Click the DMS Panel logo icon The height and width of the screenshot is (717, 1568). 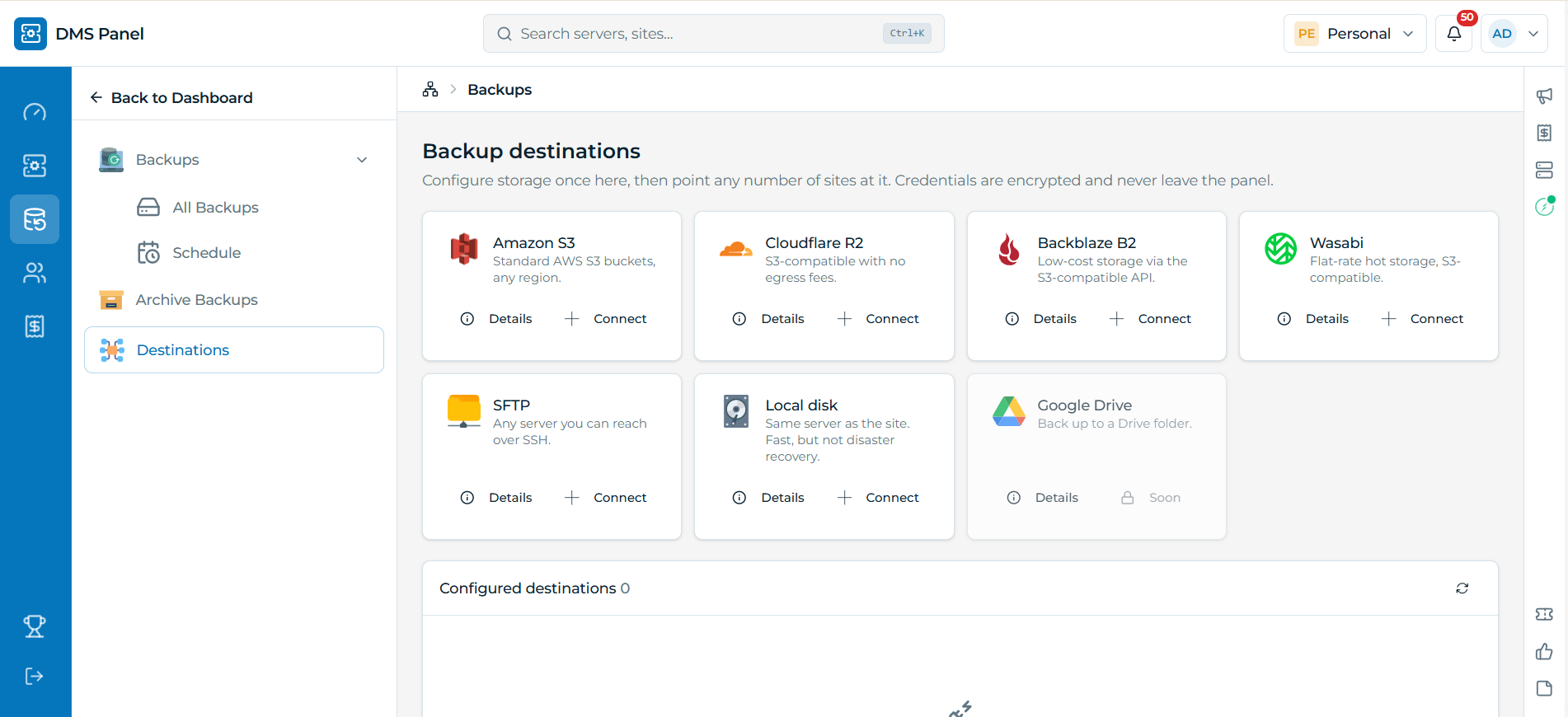click(31, 34)
